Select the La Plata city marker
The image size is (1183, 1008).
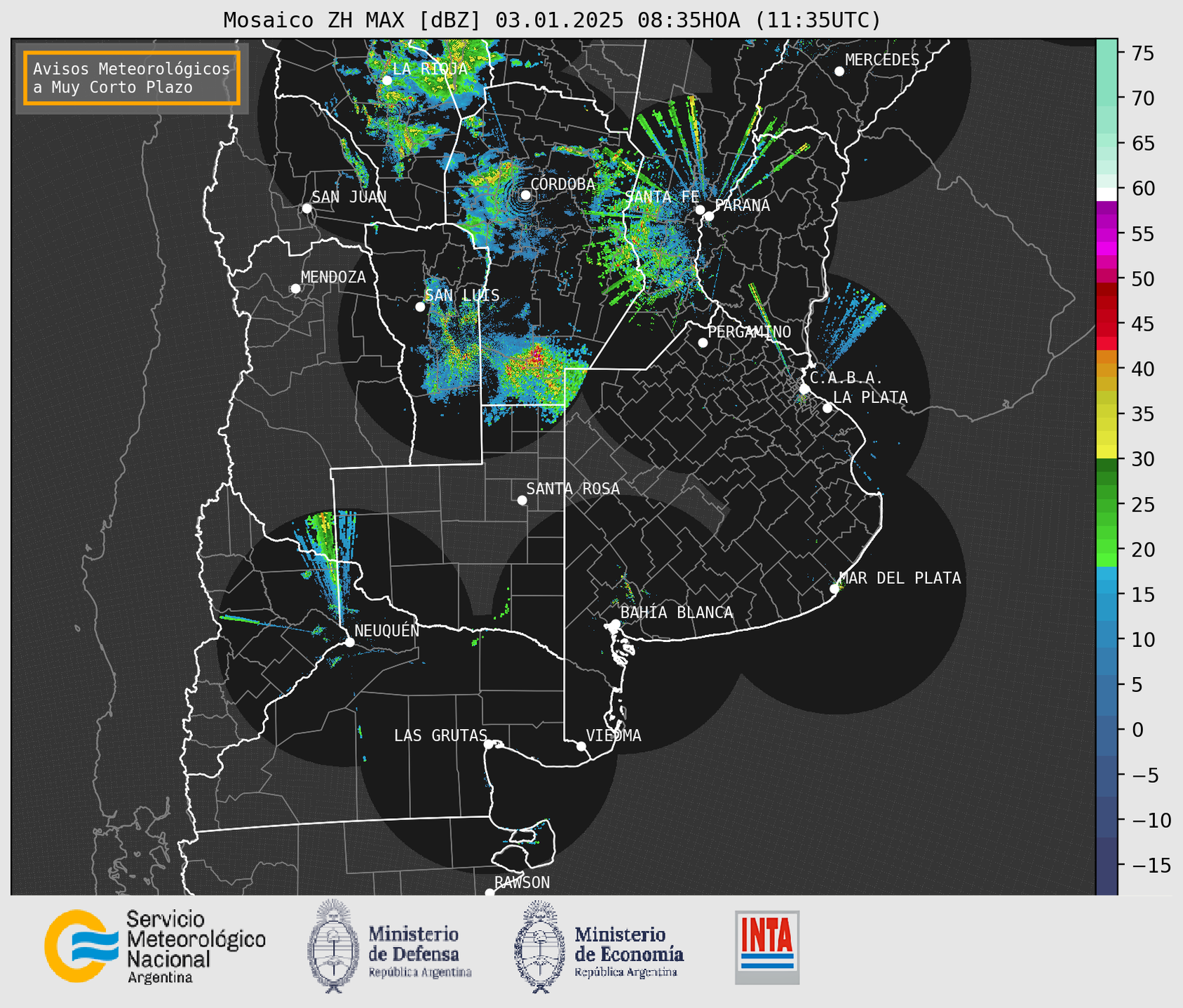click(x=827, y=408)
